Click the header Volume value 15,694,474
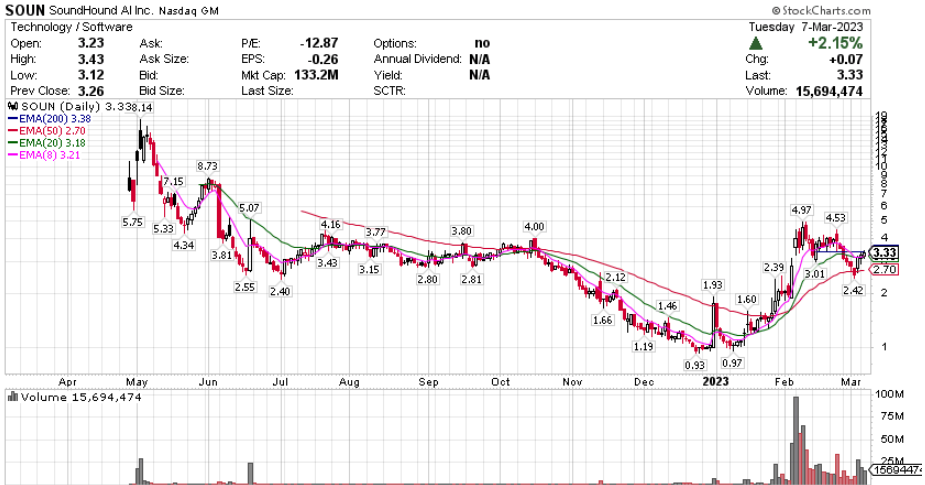This screenshot has width=925, height=485. (829, 91)
